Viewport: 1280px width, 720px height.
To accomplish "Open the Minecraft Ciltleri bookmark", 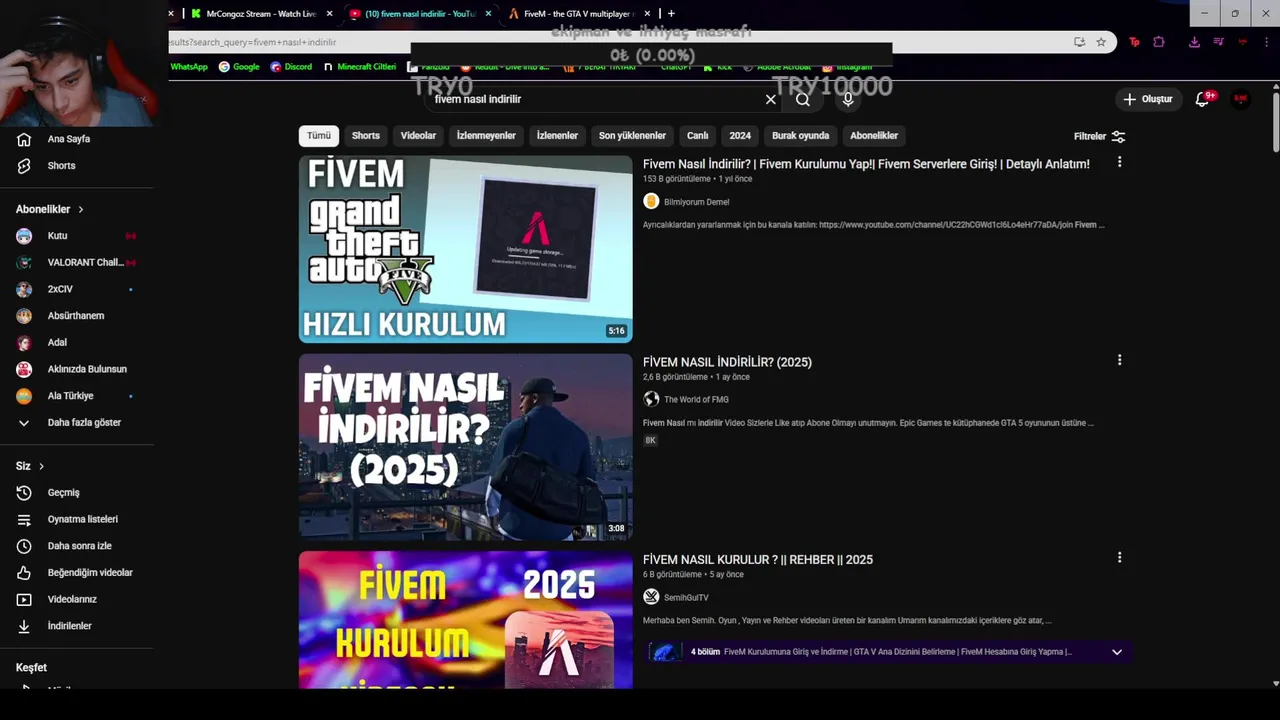I will click(x=360, y=67).
